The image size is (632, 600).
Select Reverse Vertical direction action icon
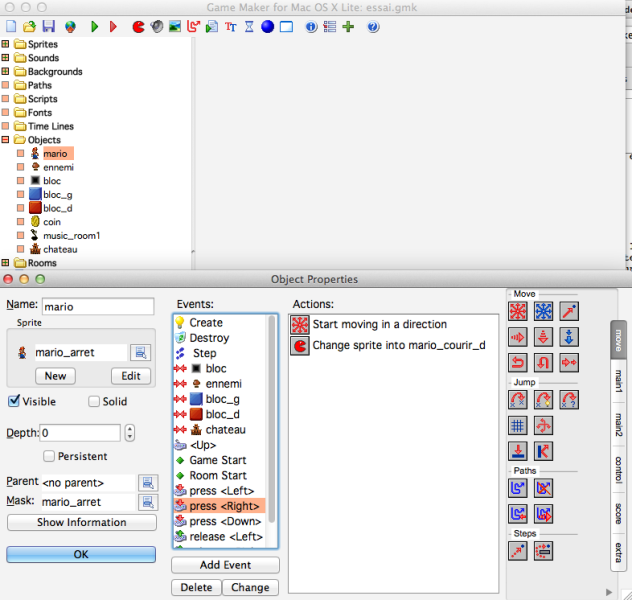[x=543, y=363]
